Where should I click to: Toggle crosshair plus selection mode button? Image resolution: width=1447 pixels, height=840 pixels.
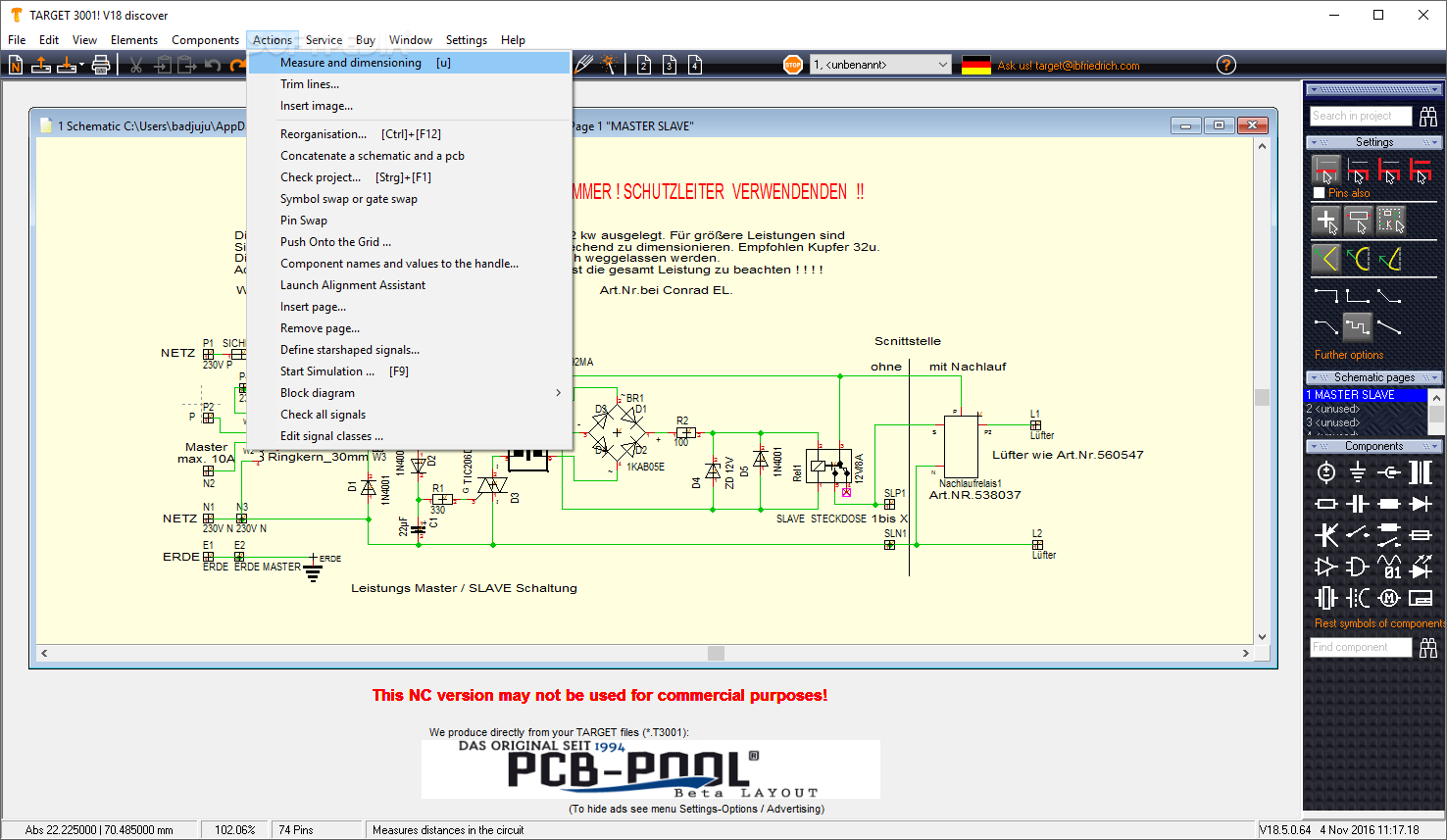tap(1326, 221)
